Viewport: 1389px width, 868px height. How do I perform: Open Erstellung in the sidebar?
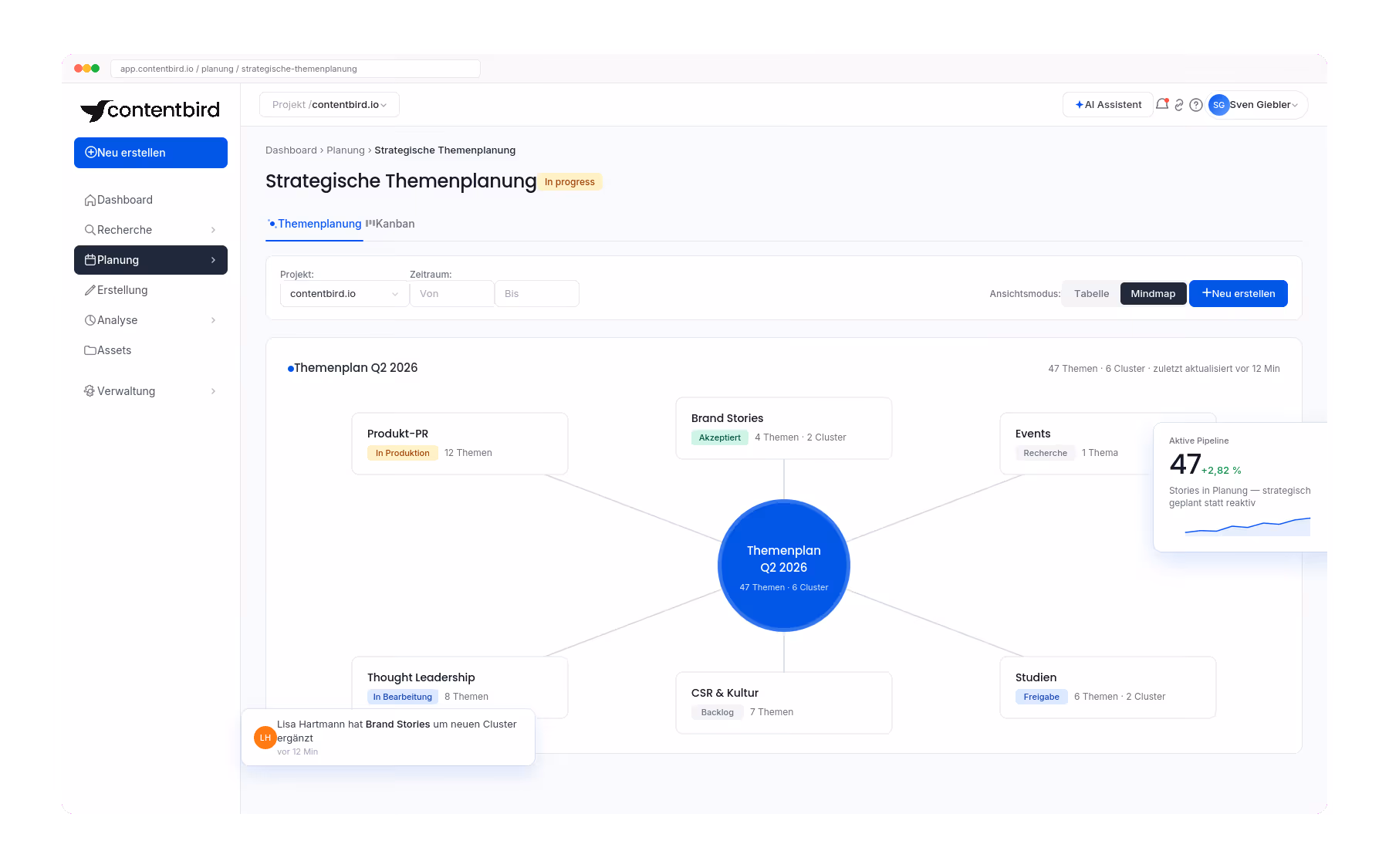click(150, 290)
